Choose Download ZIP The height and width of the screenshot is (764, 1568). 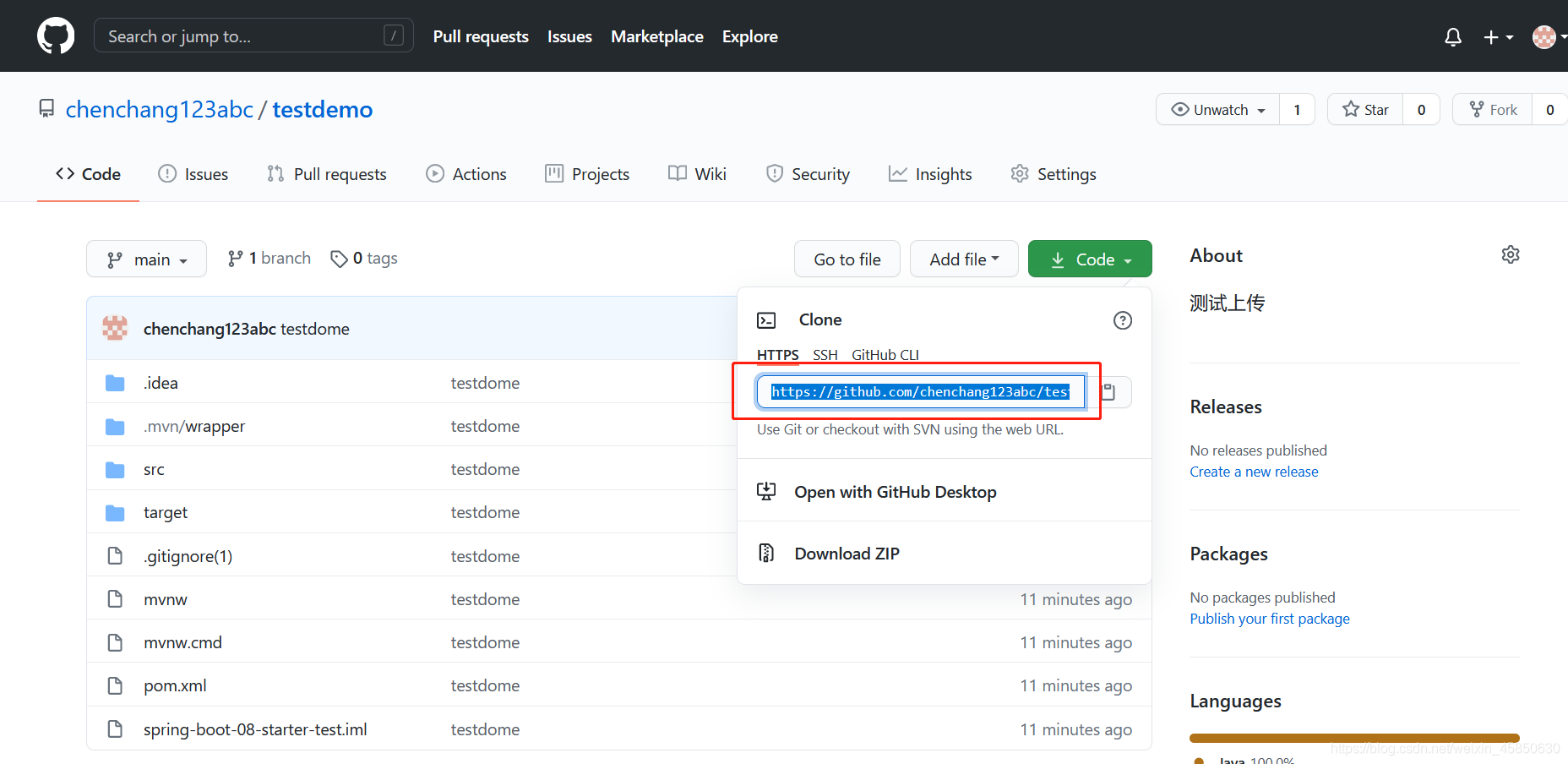click(945, 554)
